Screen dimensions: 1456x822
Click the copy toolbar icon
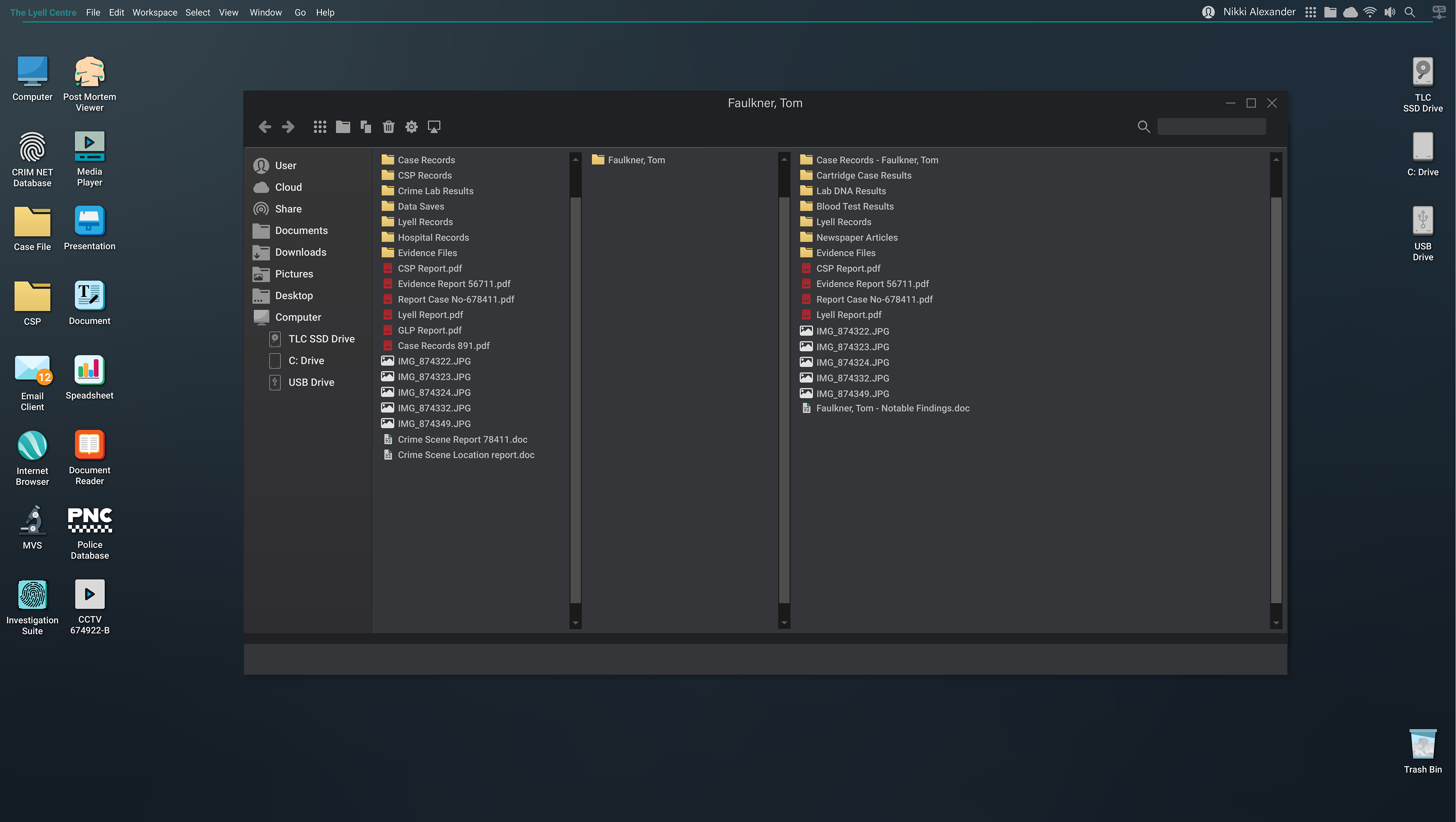[x=366, y=127]
